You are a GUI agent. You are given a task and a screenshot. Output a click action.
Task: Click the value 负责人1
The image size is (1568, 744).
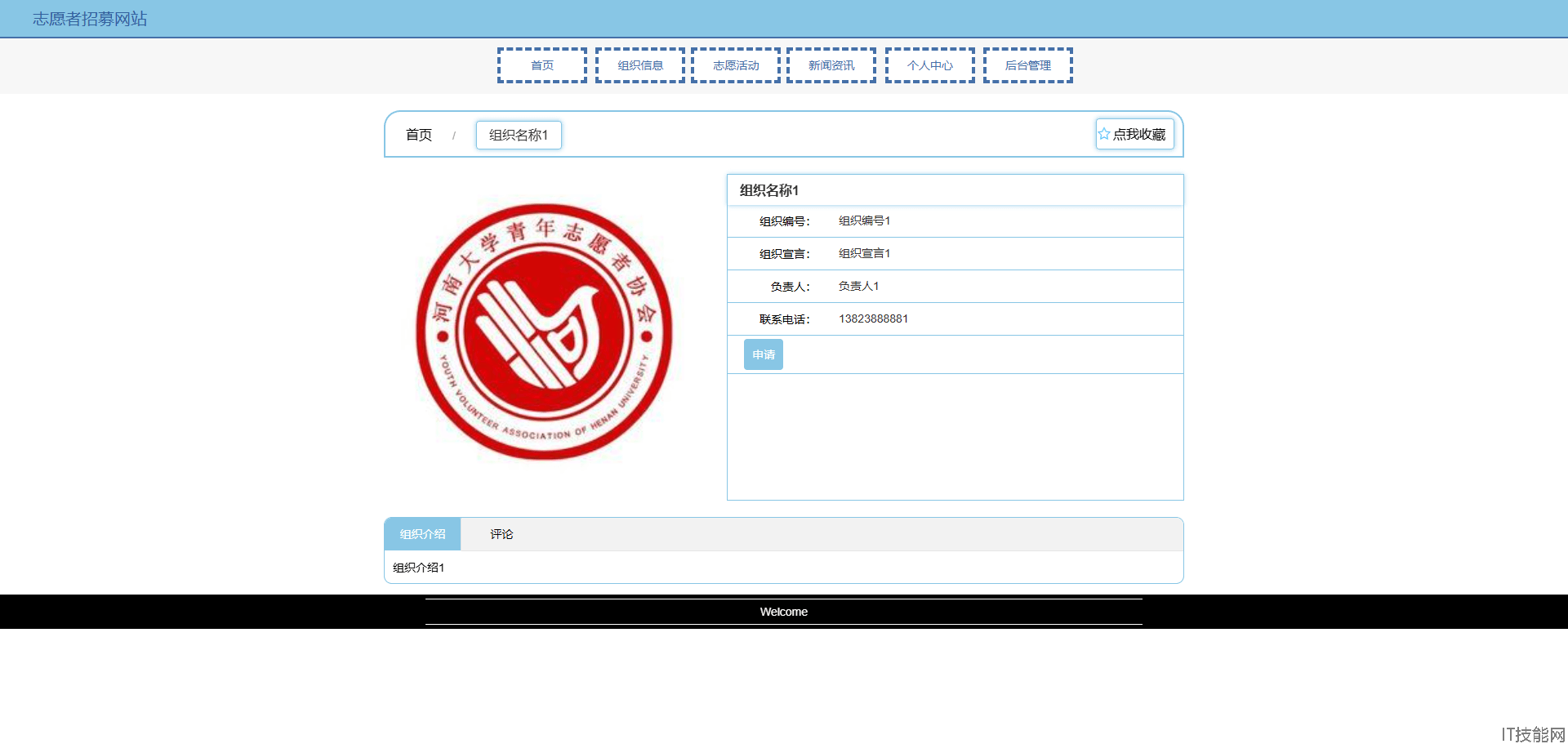(859, 286)
